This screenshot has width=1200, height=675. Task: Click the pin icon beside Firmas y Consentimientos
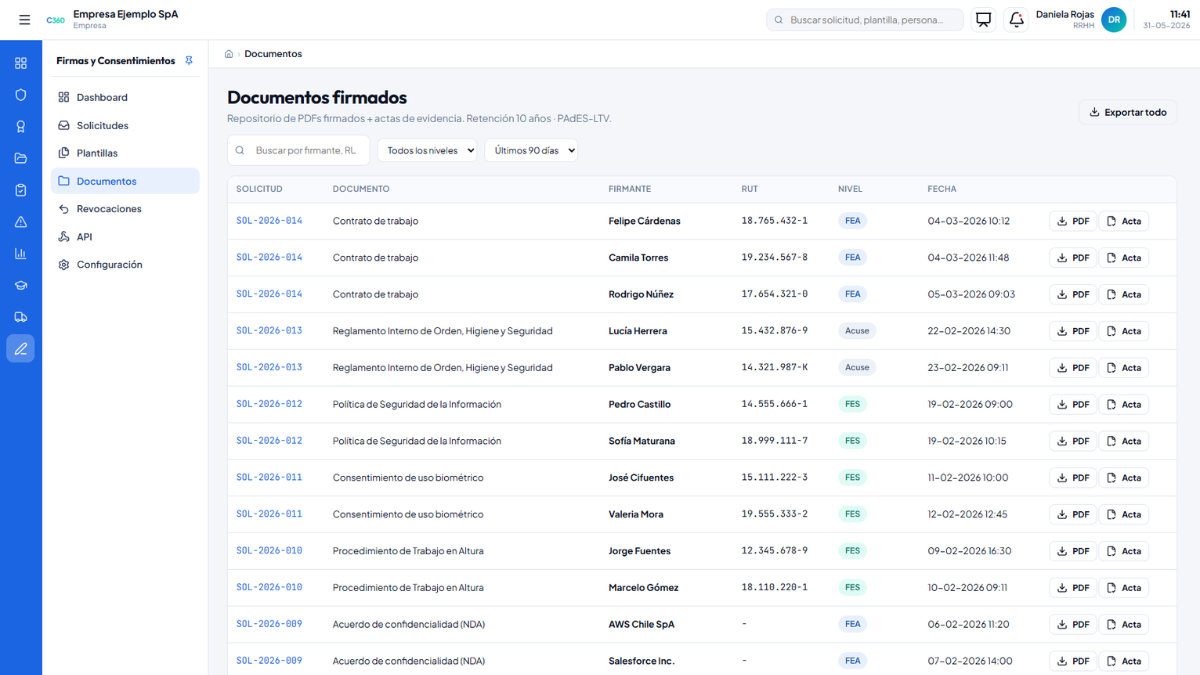pos(189,61)
